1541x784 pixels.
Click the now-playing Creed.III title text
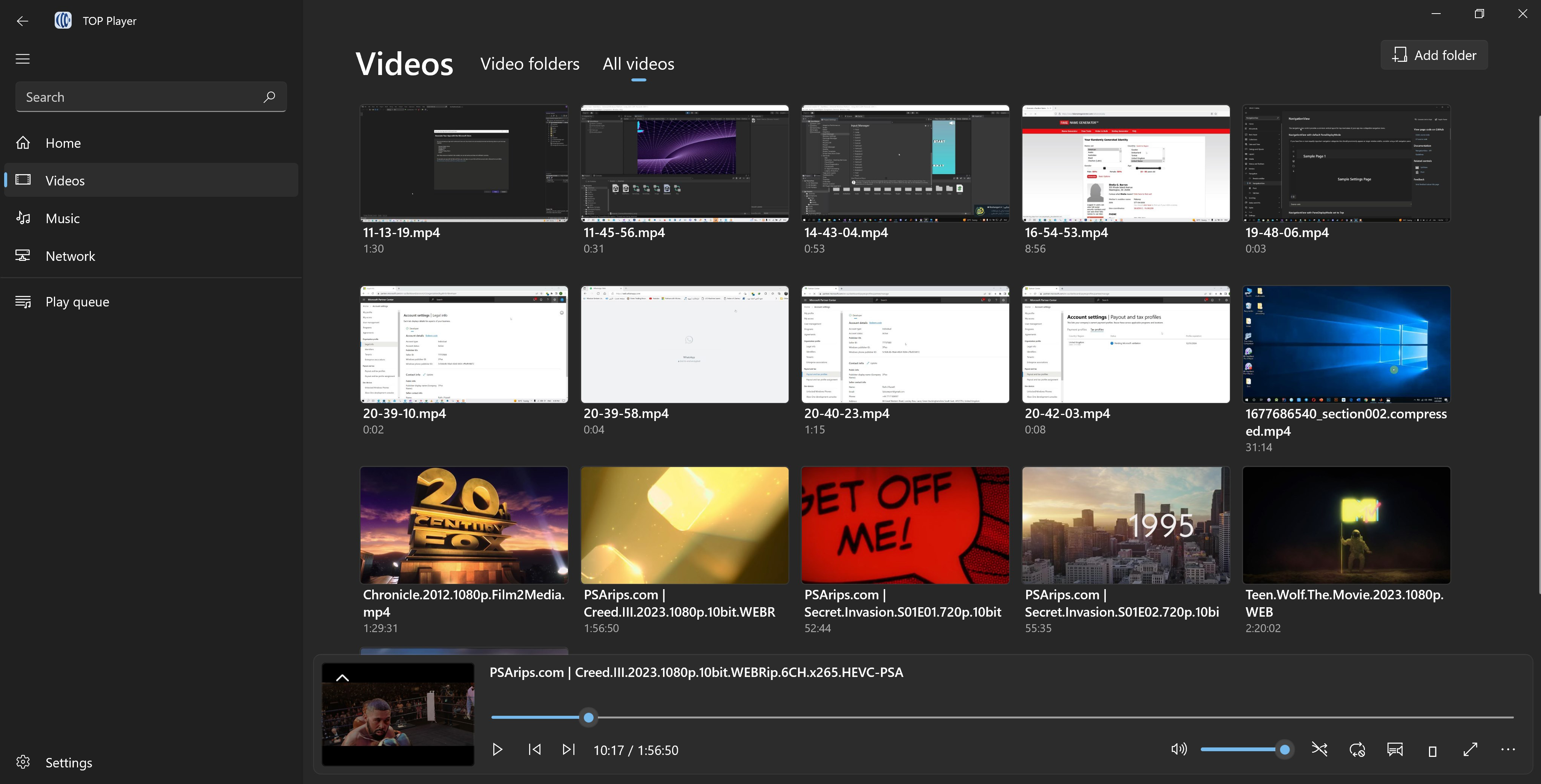click(696, 672)
